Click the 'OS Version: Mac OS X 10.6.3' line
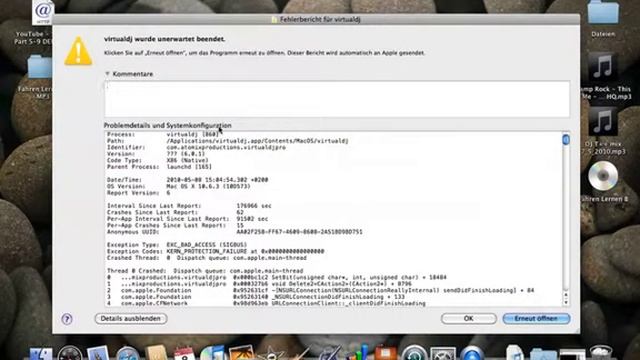640x360 pixels. pos(179,186)
